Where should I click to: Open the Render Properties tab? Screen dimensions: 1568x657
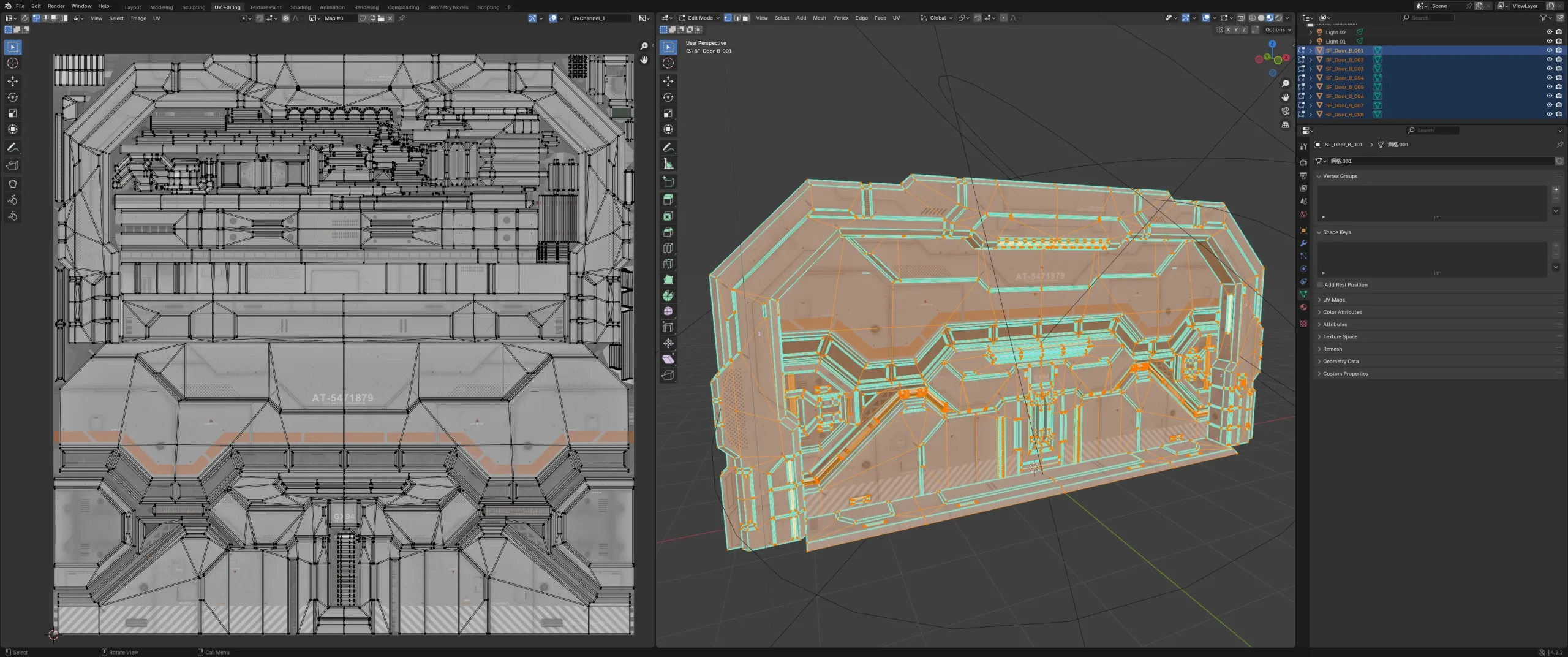1303,162
